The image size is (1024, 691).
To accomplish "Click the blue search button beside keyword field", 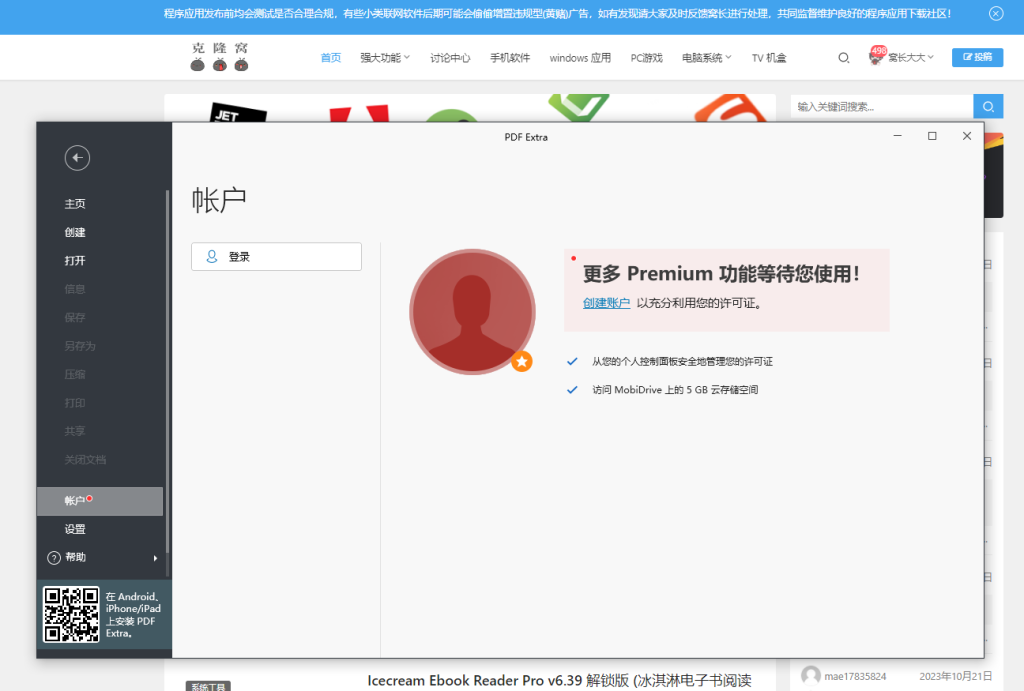I will tap(988, 106).
